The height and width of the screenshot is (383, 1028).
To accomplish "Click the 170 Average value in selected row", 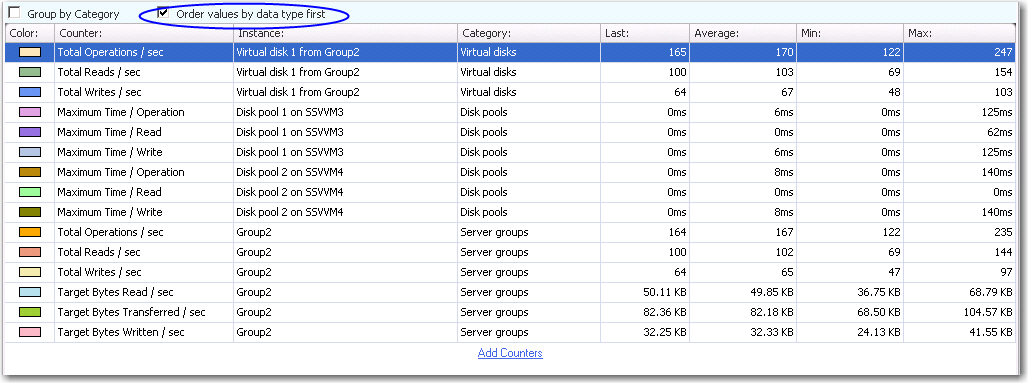I will tap(784, 52).
